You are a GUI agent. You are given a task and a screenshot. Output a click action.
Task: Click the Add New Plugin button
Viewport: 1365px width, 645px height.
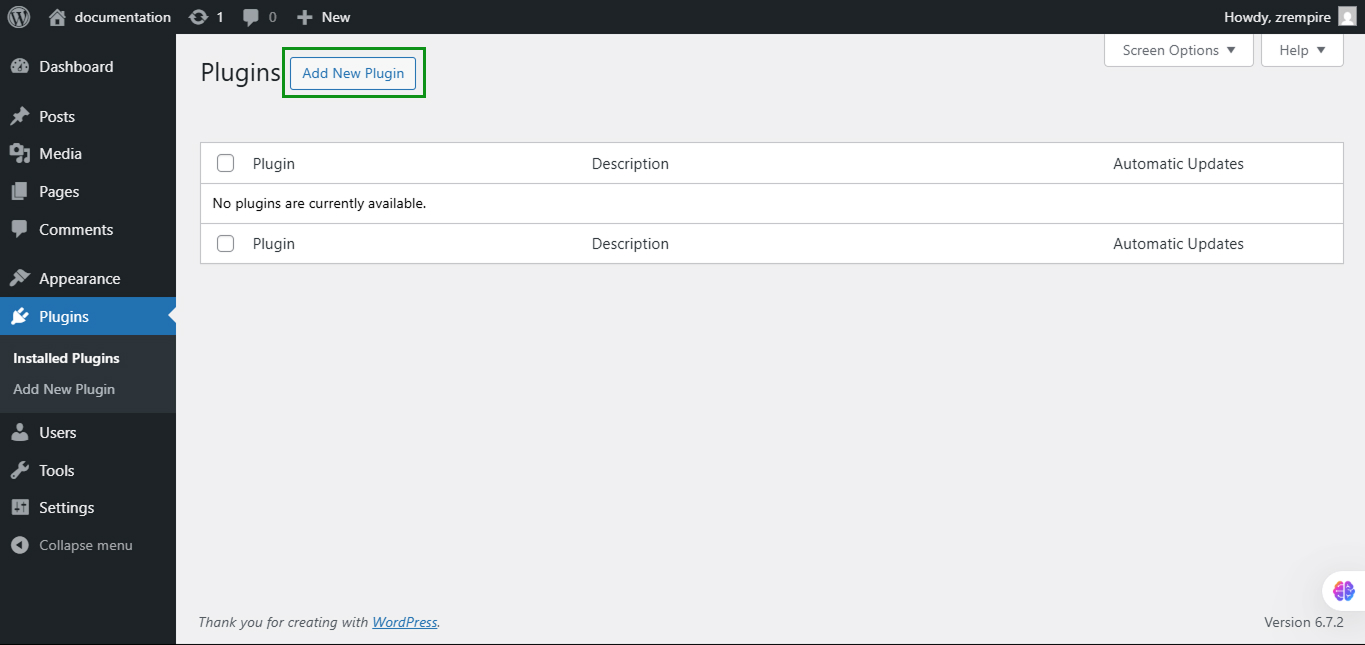coord(353,73)
